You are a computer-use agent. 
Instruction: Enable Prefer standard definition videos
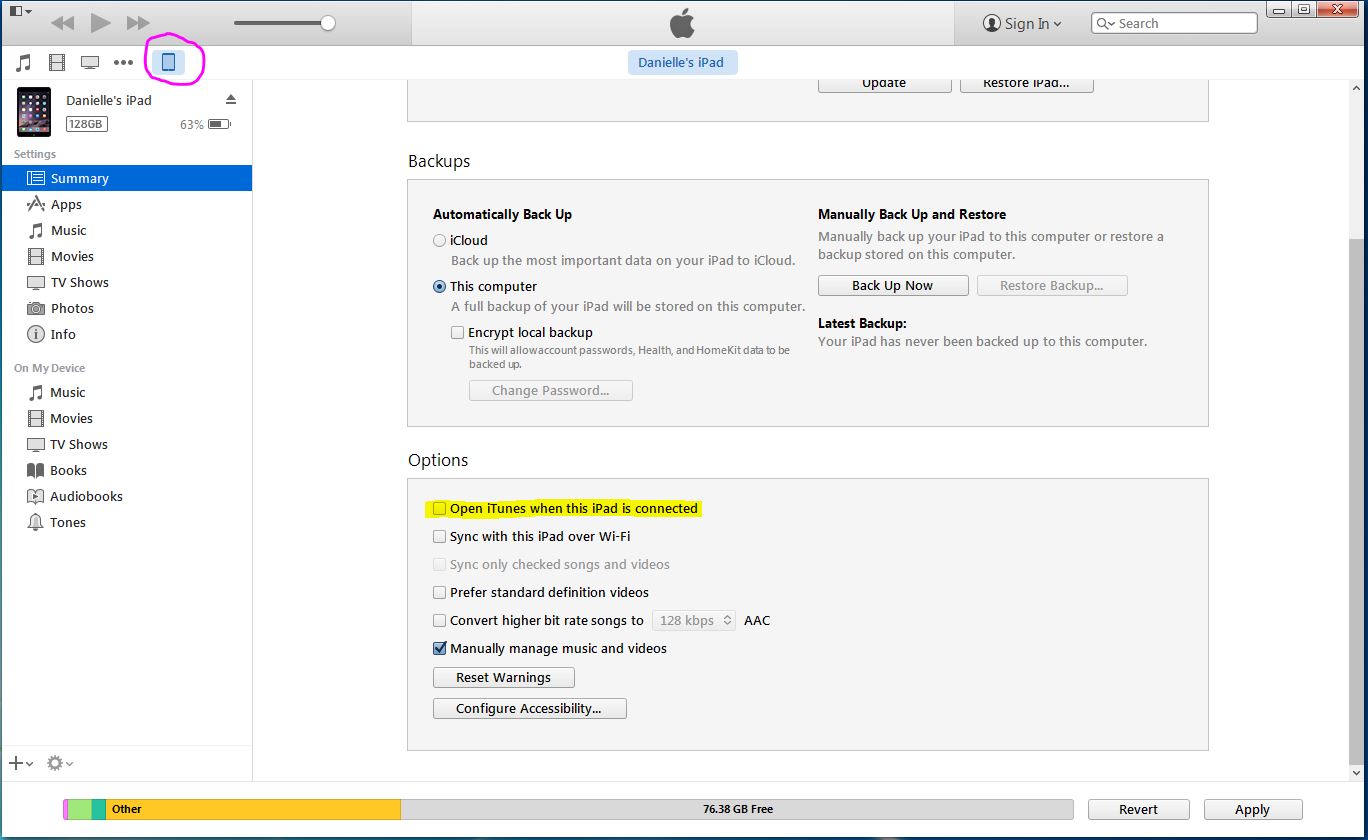439,592
